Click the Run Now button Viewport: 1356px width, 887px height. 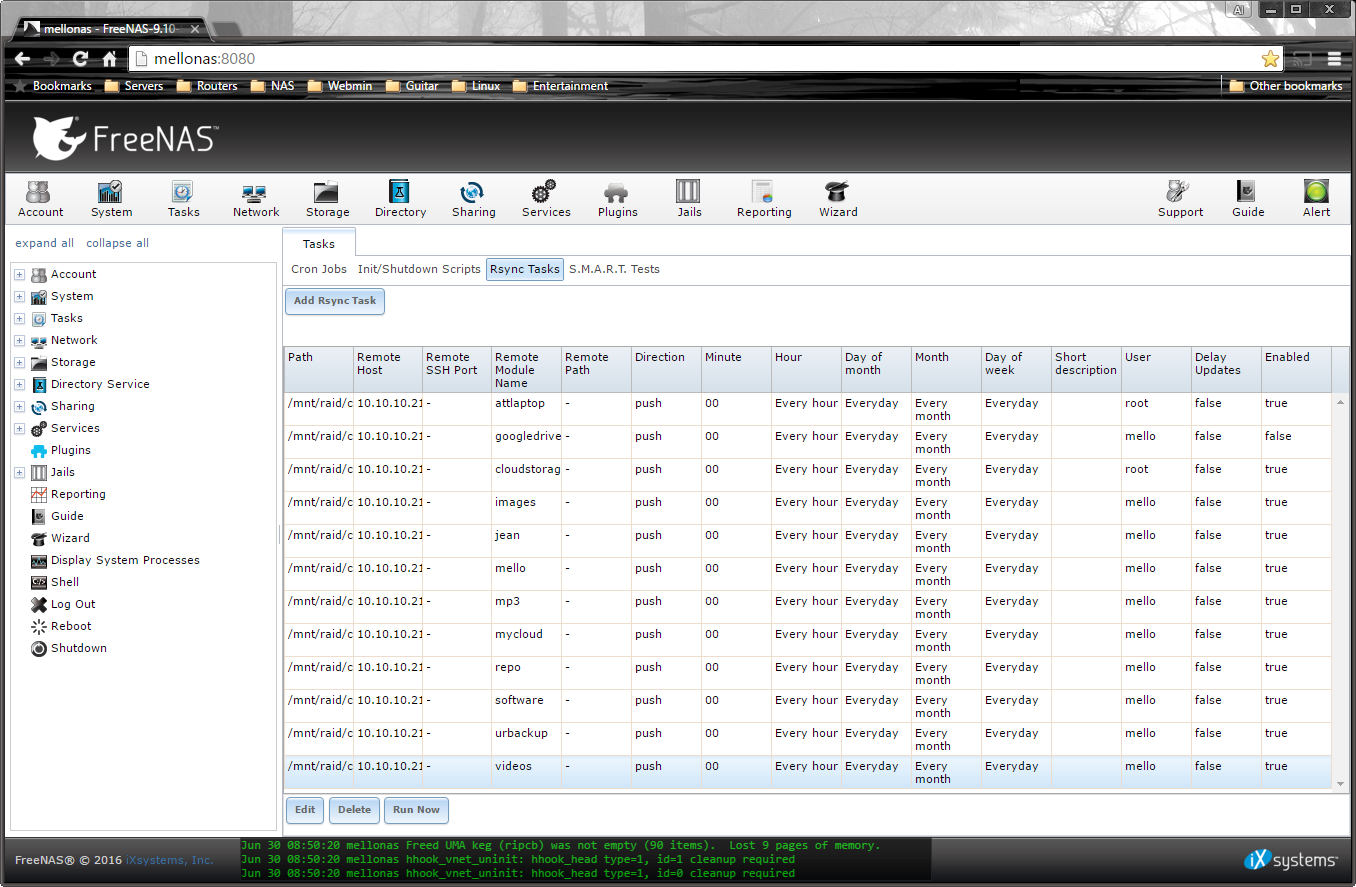(416, 810)
